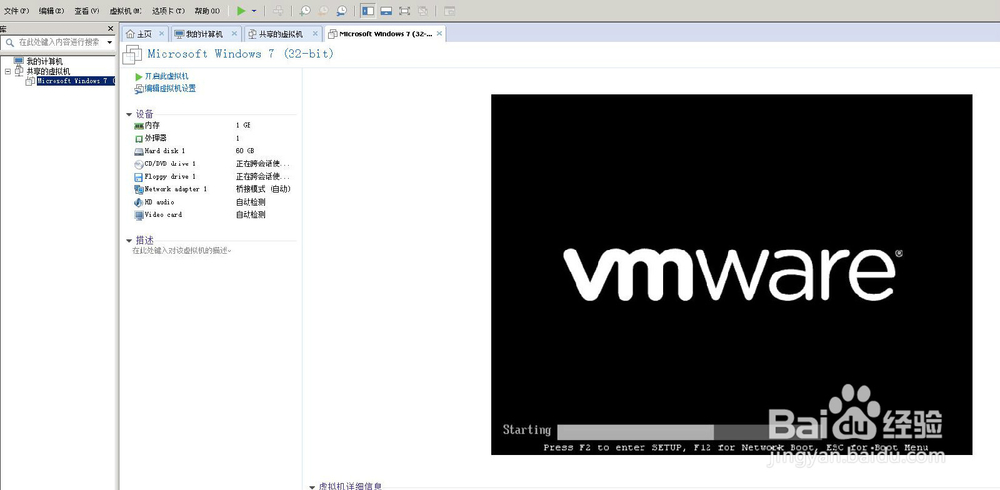The height and width of the screenshot is (490, 1000).
Task: Click the console view toolbar icon
Action: click(x=450, y=11)
